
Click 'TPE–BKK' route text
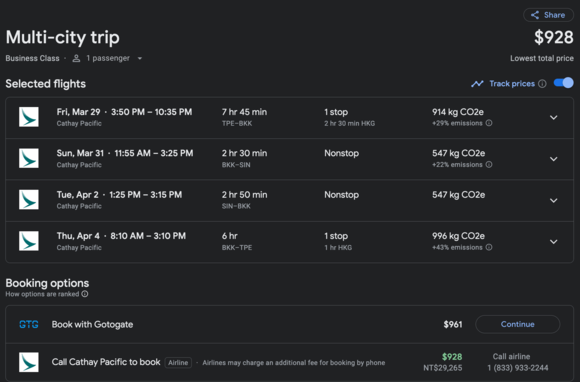237,124
